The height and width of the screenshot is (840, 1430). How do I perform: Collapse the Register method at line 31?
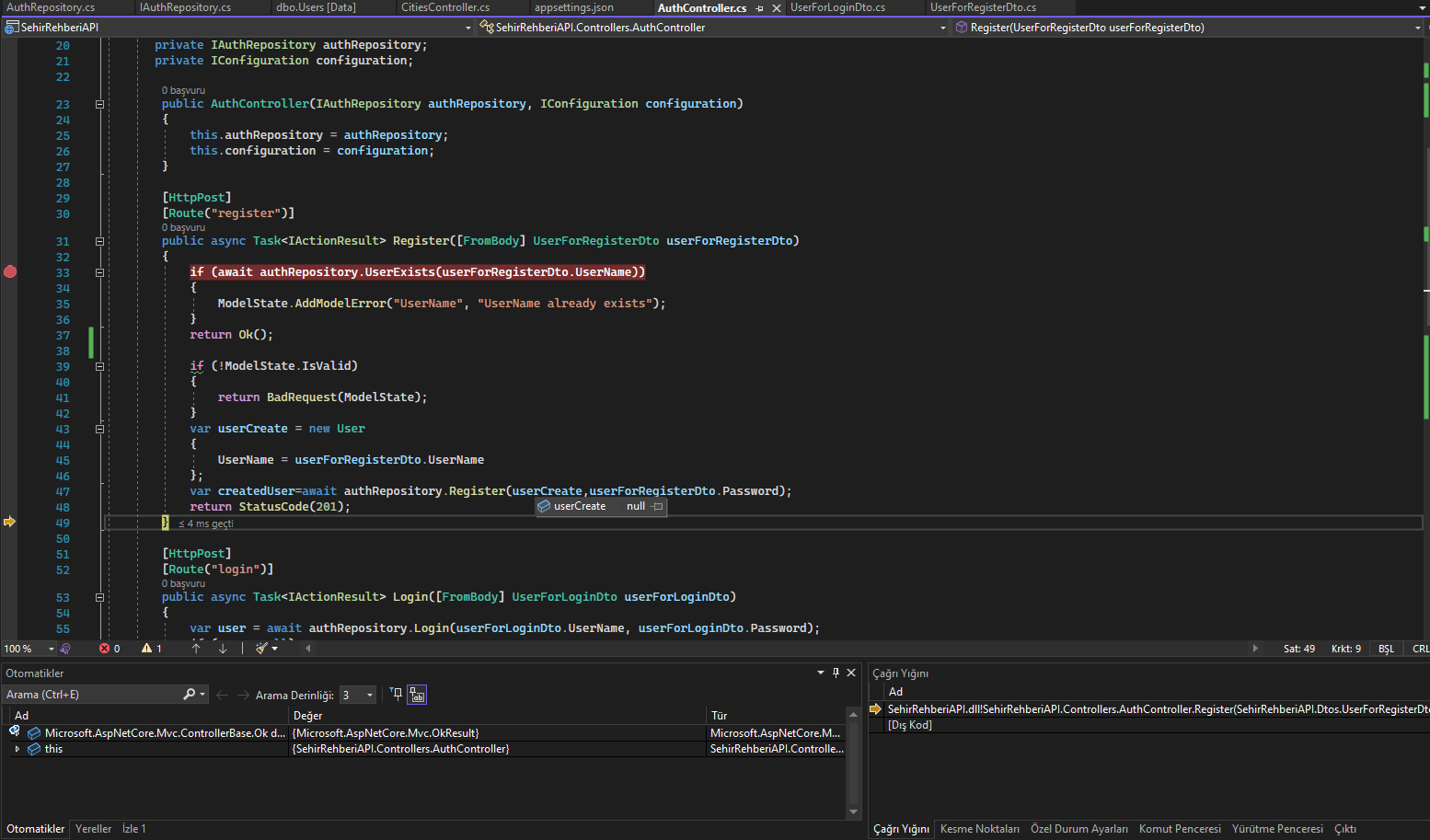click(x=99, y=241)
